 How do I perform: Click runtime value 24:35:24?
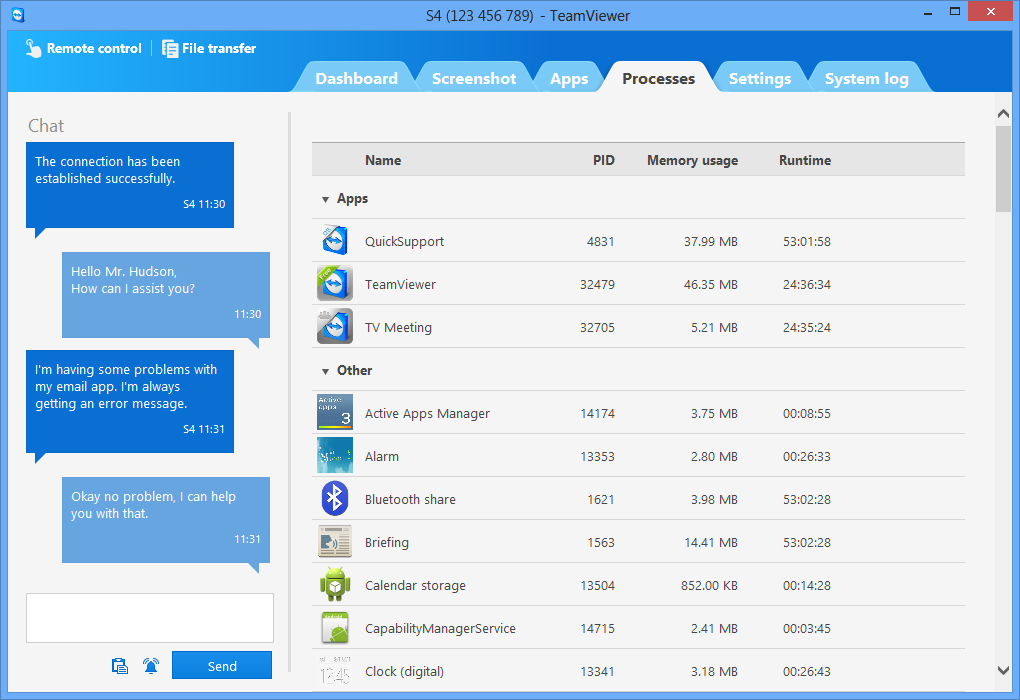coord(807,327)
